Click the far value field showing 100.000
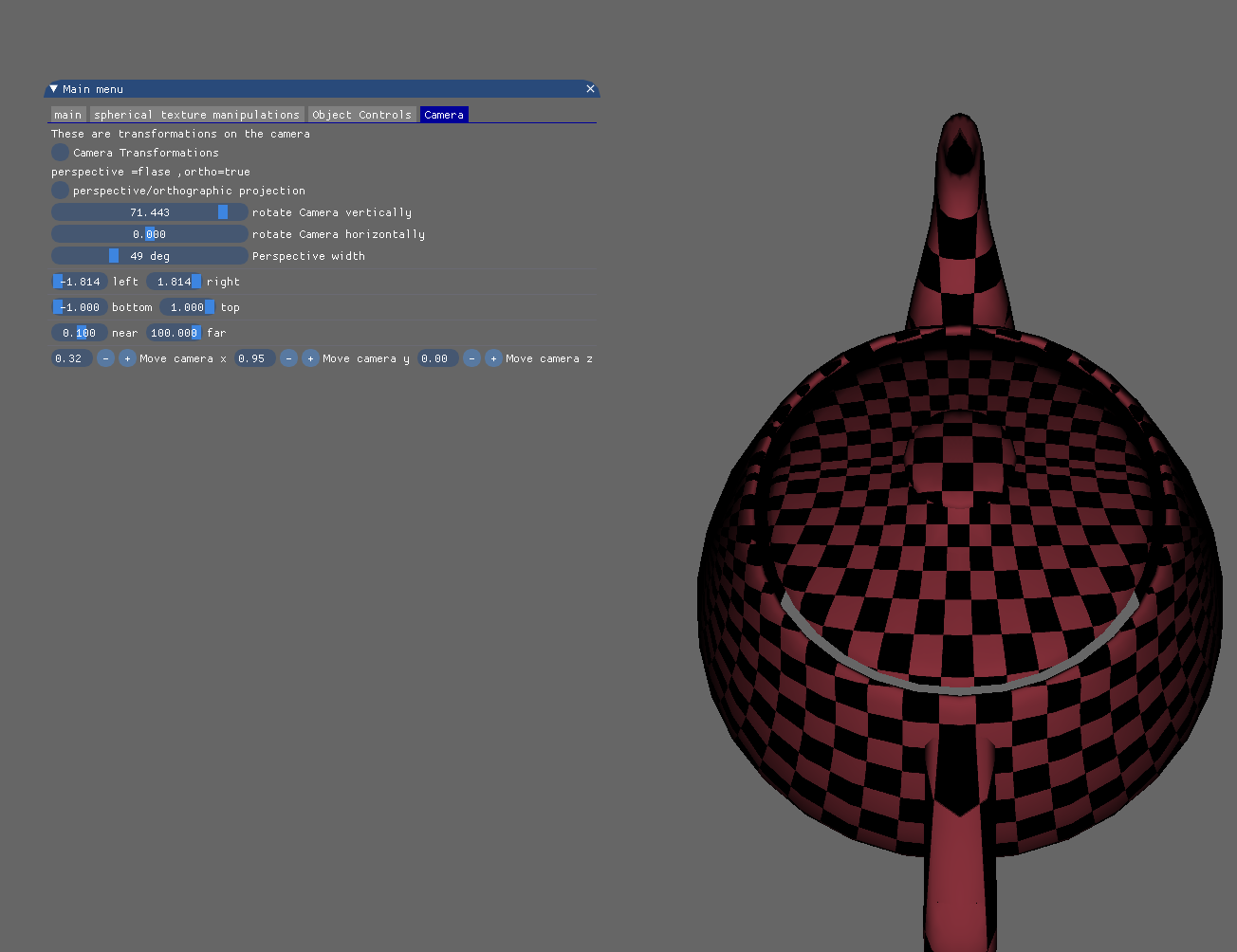The width and height of the screenshot is (1237, 952). 175,332
